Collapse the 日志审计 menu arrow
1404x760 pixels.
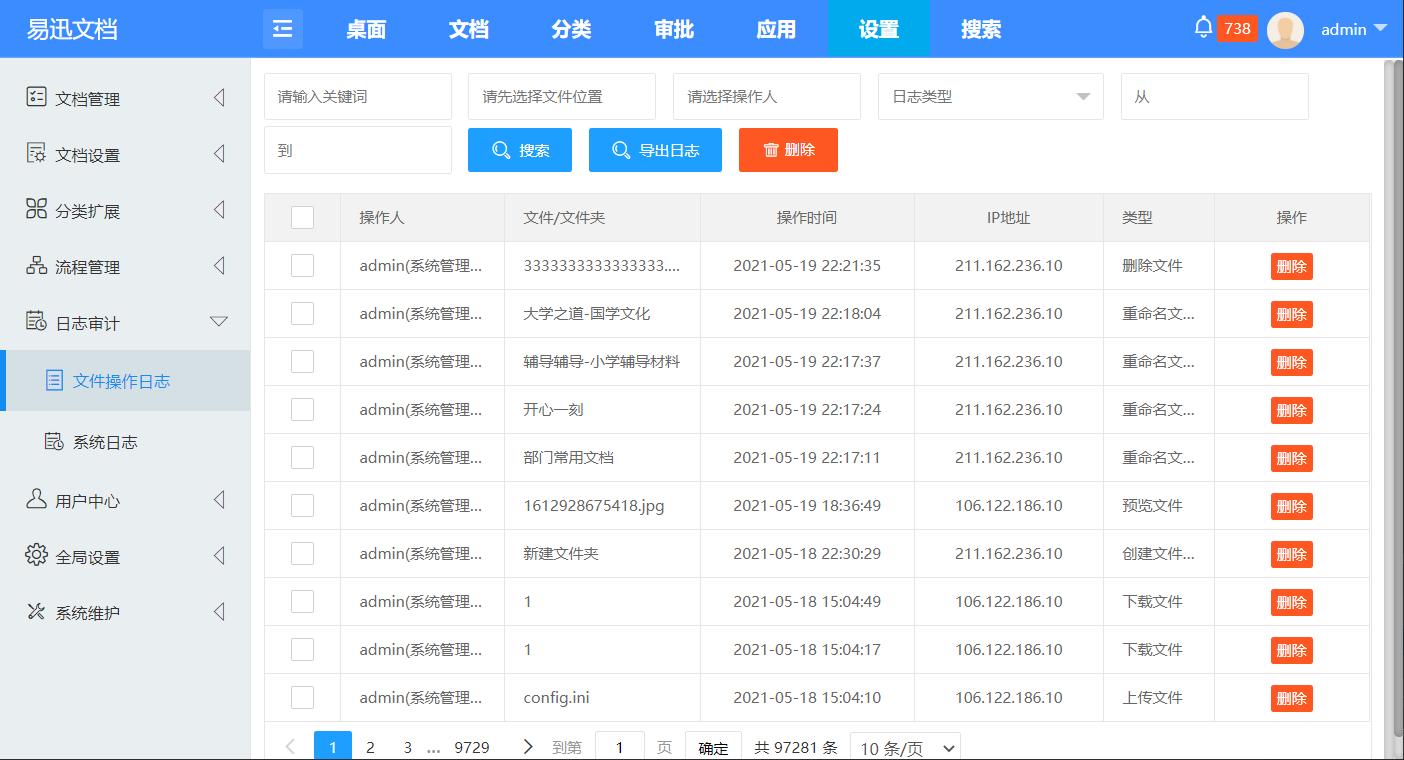point(219,322)
